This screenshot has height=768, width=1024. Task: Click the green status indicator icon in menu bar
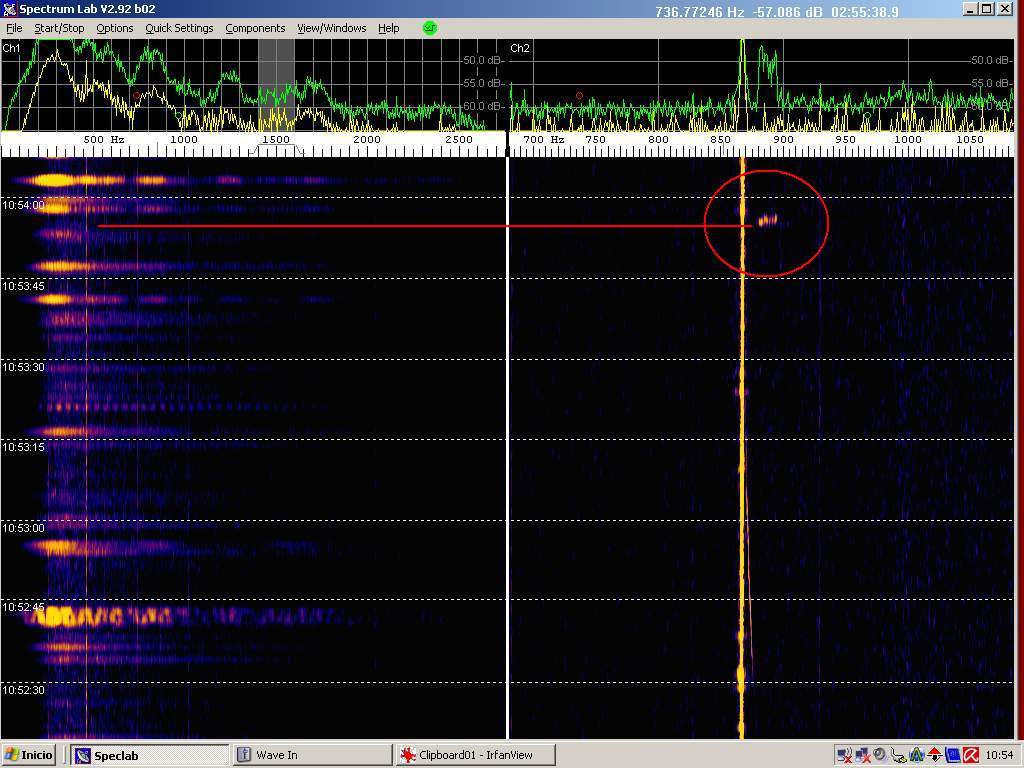430,28
